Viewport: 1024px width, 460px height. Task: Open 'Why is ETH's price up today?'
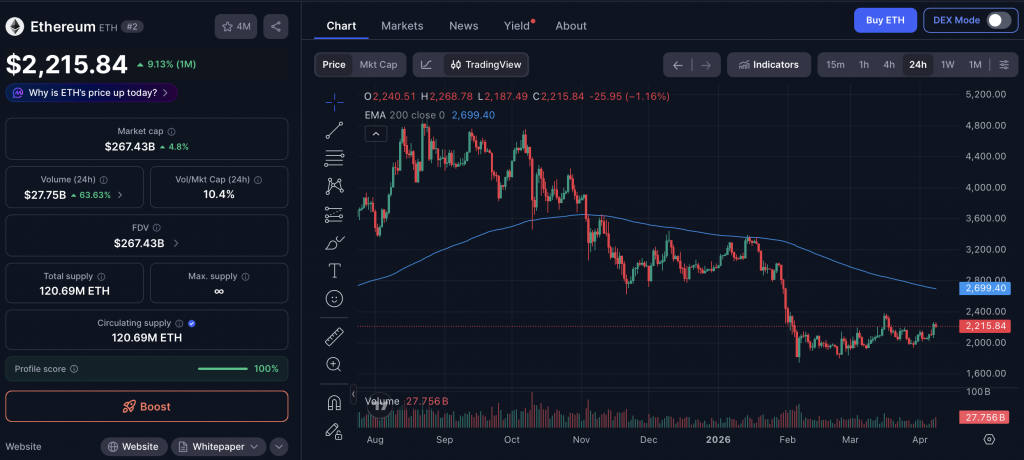point(92,93)
